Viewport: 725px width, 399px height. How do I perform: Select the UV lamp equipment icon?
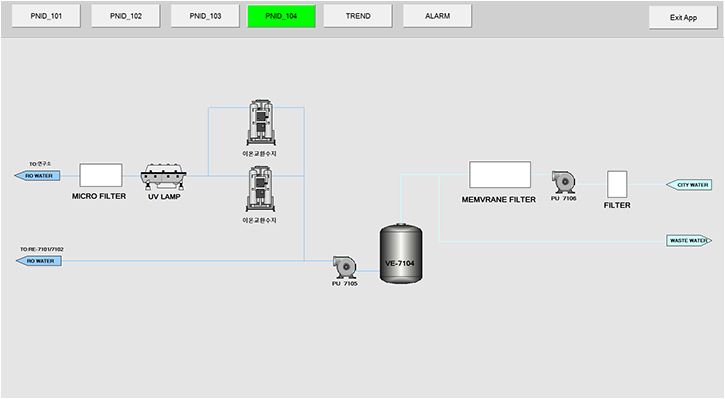(x=163, y=176)
